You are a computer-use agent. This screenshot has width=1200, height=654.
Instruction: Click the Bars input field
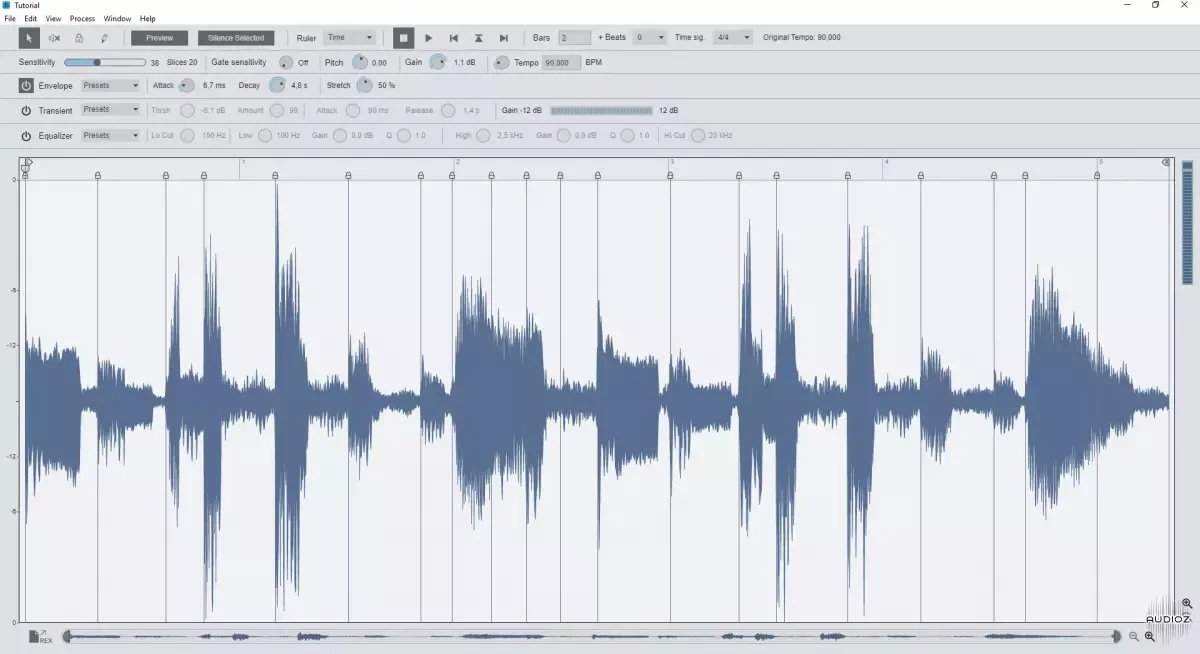coord(575,38)
